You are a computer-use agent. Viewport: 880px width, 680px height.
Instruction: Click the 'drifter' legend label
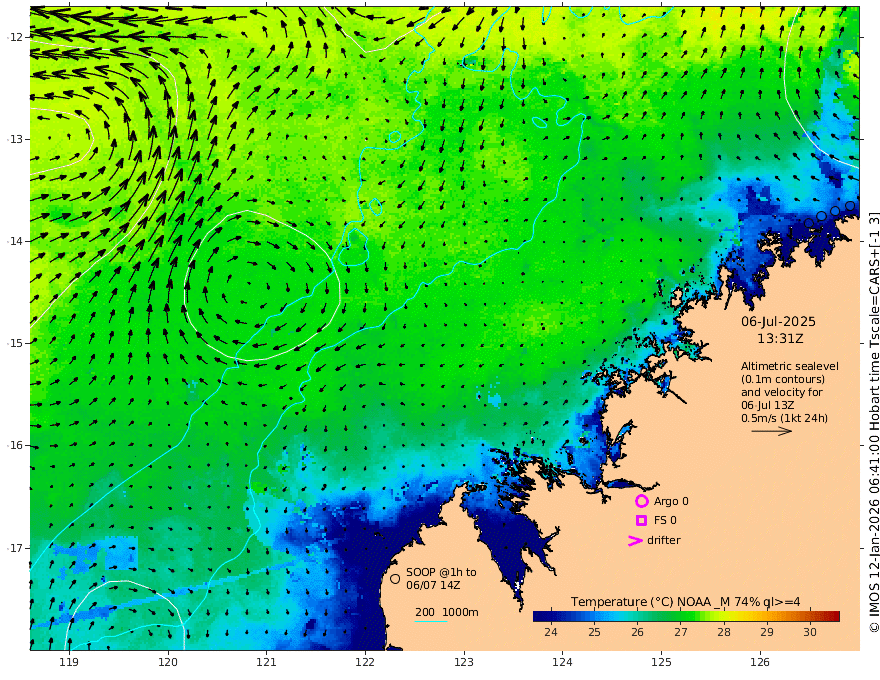coord(663,540)
